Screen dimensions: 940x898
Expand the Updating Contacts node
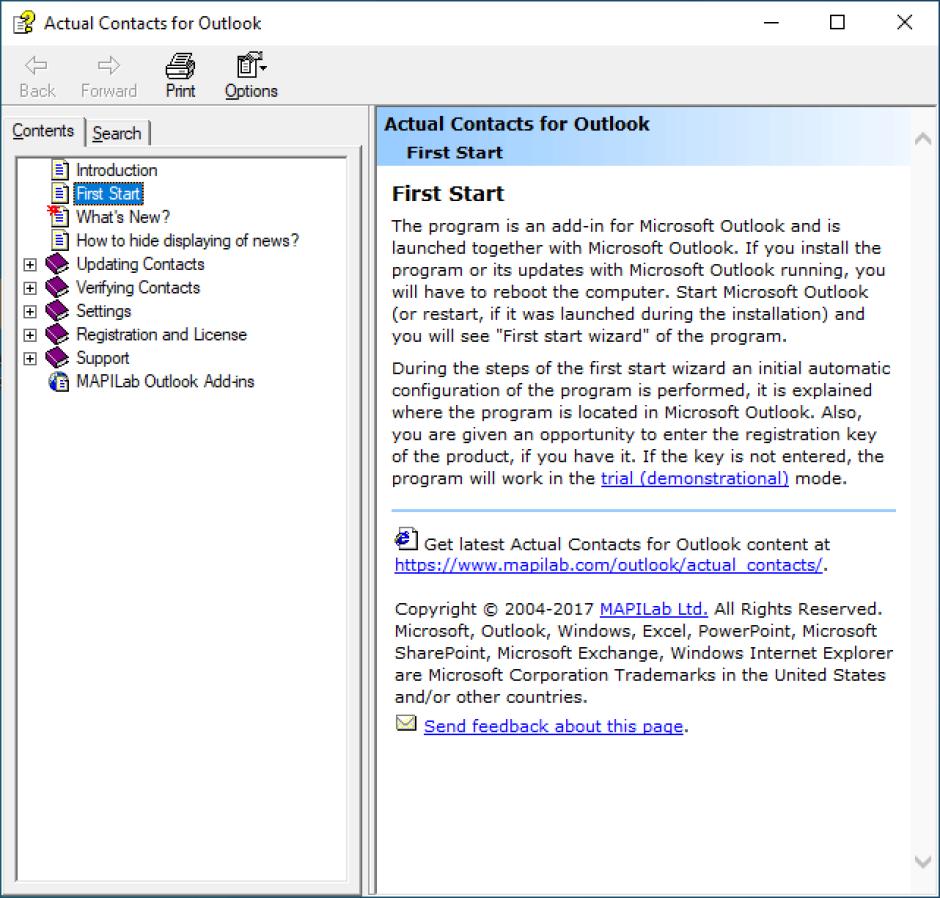click(x=30, y=264)
